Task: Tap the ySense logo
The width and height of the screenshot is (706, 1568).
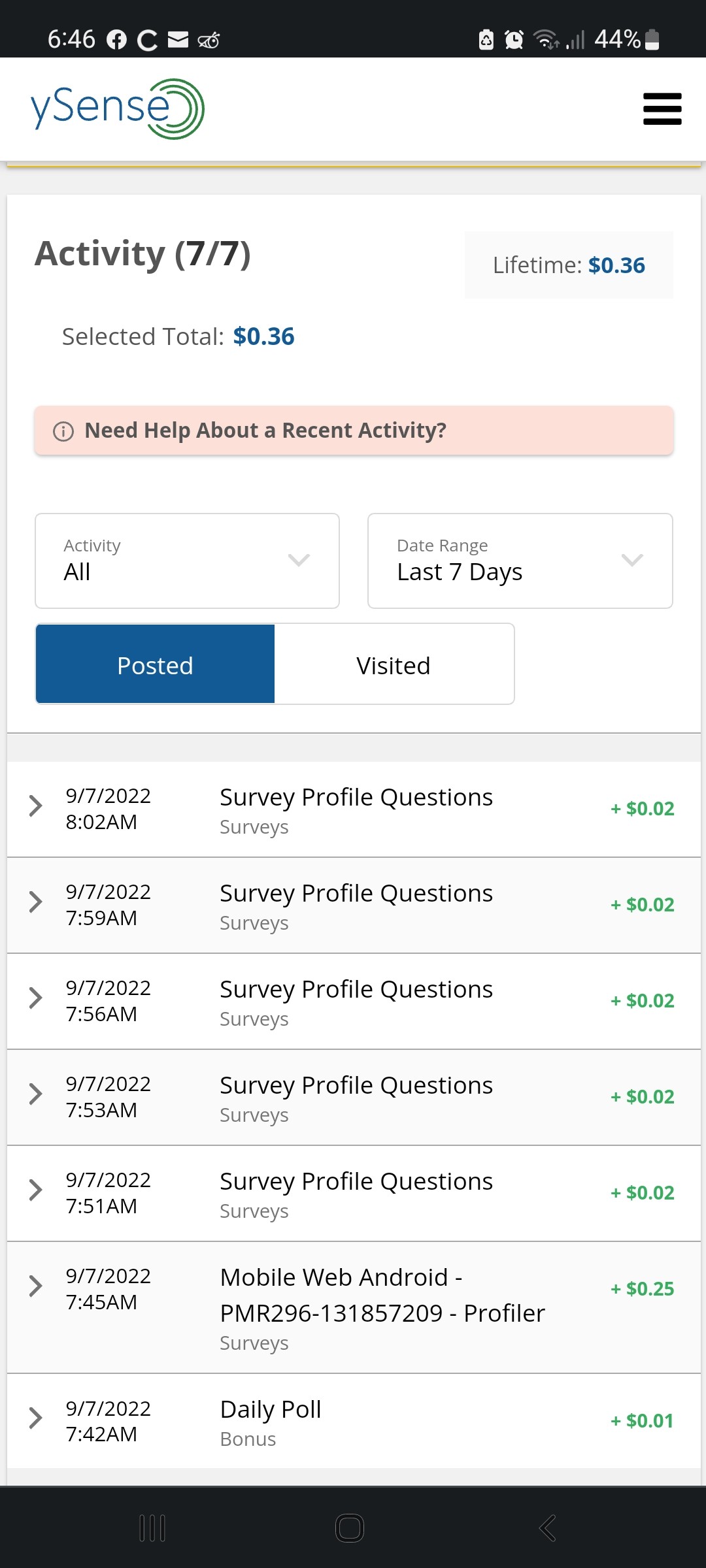Action: point(118,108)
